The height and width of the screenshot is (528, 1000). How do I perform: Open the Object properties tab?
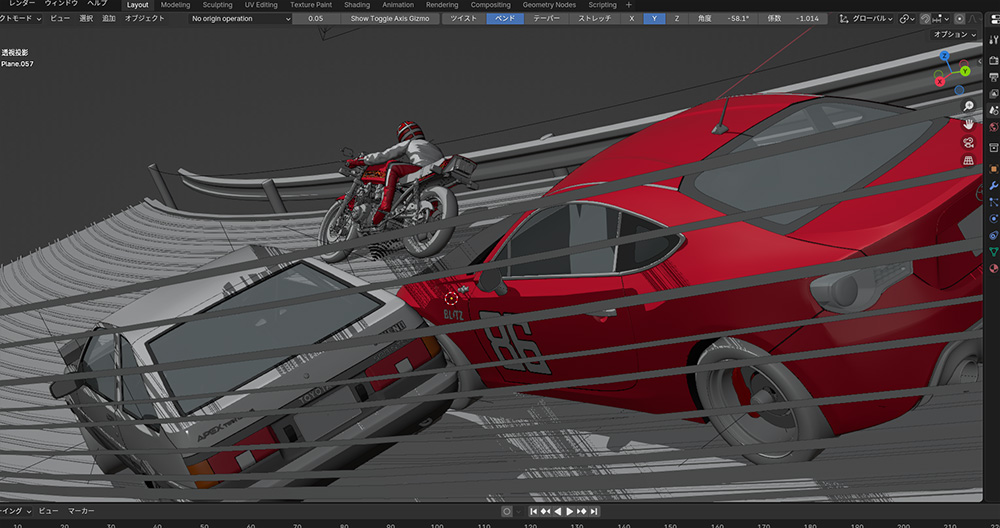[994, 169]
